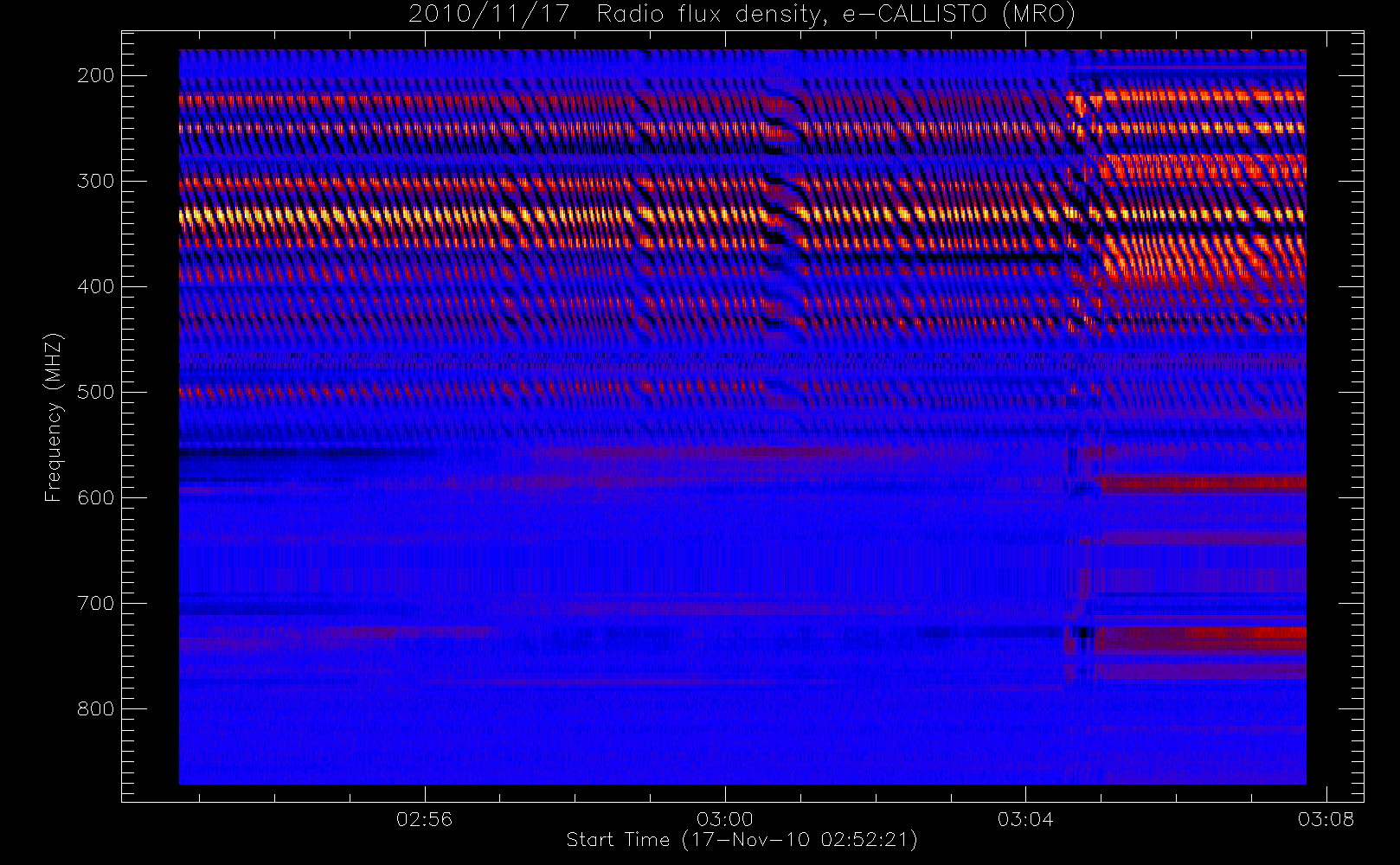Click the 03:00 time tick label
The width and height of the screenshot is (1400, 865).
pyautogui.click(x=725, y=819)
